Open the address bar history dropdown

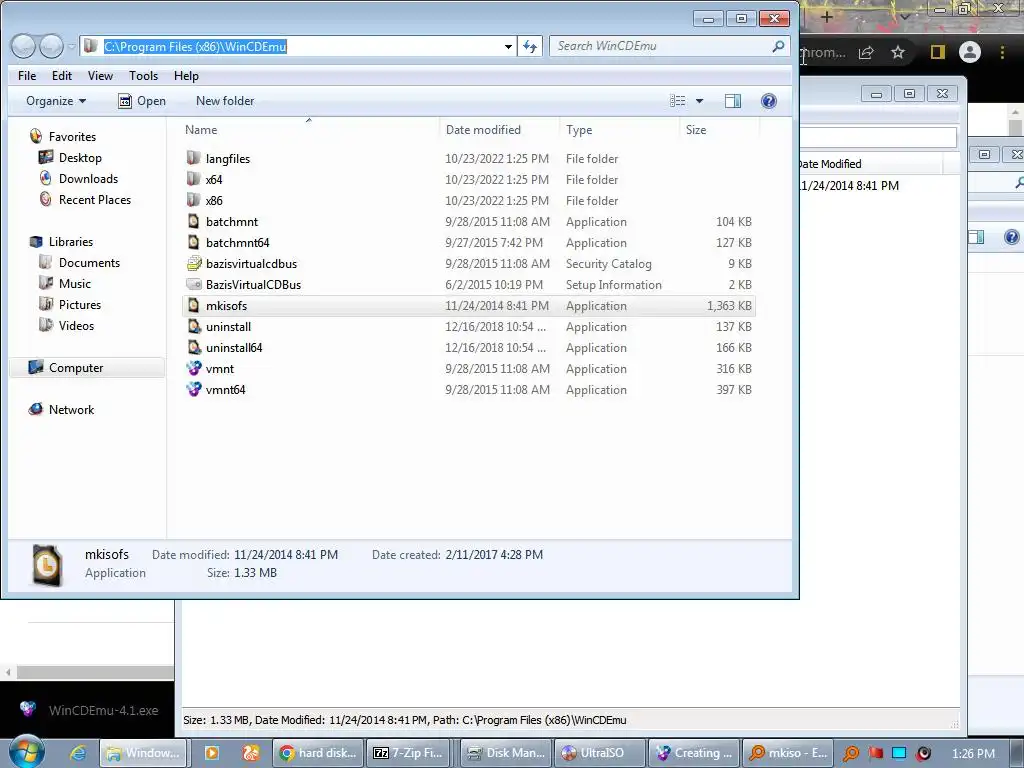(x=508, y=47)
